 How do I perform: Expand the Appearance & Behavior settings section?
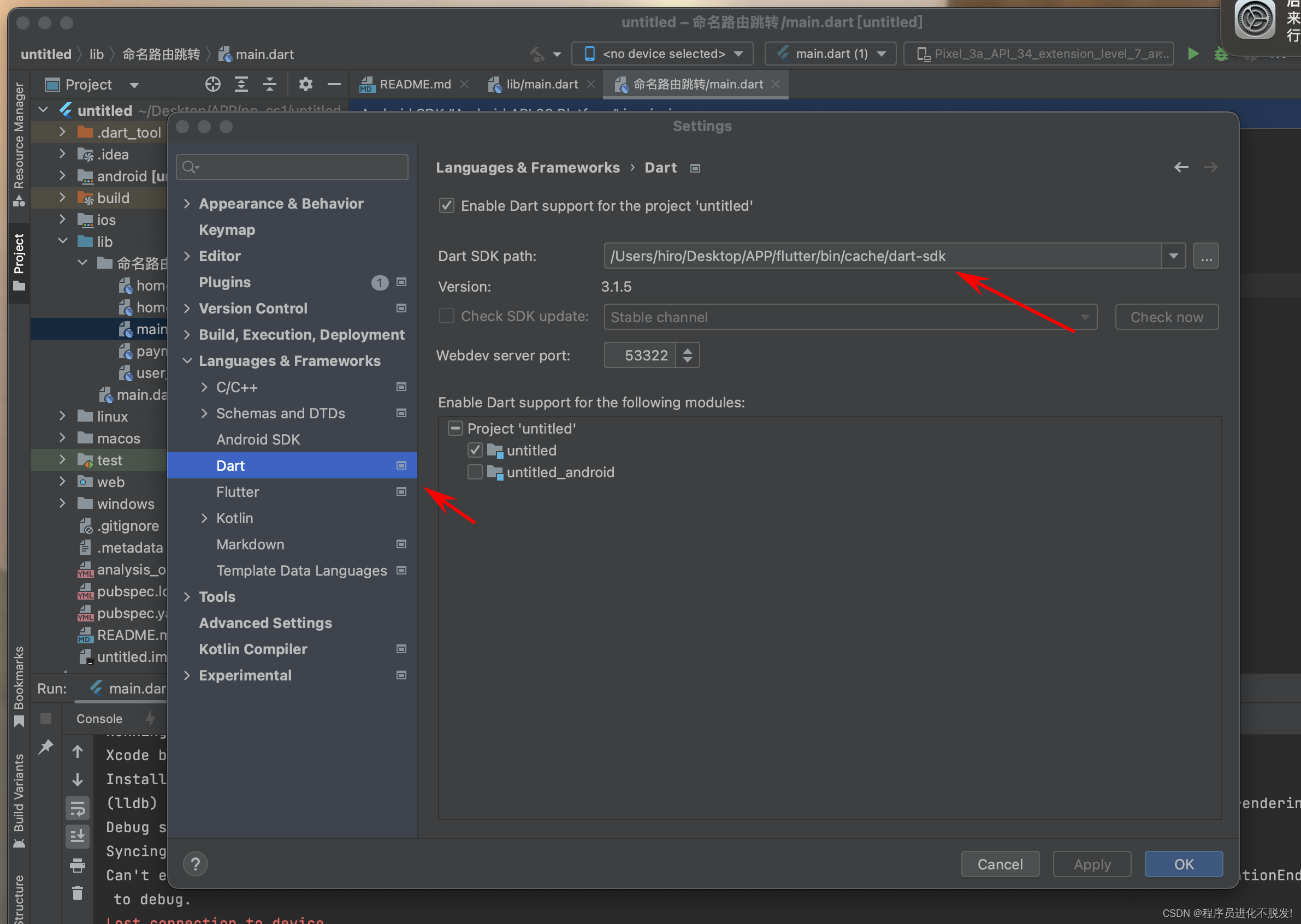[x=187, y=204]
